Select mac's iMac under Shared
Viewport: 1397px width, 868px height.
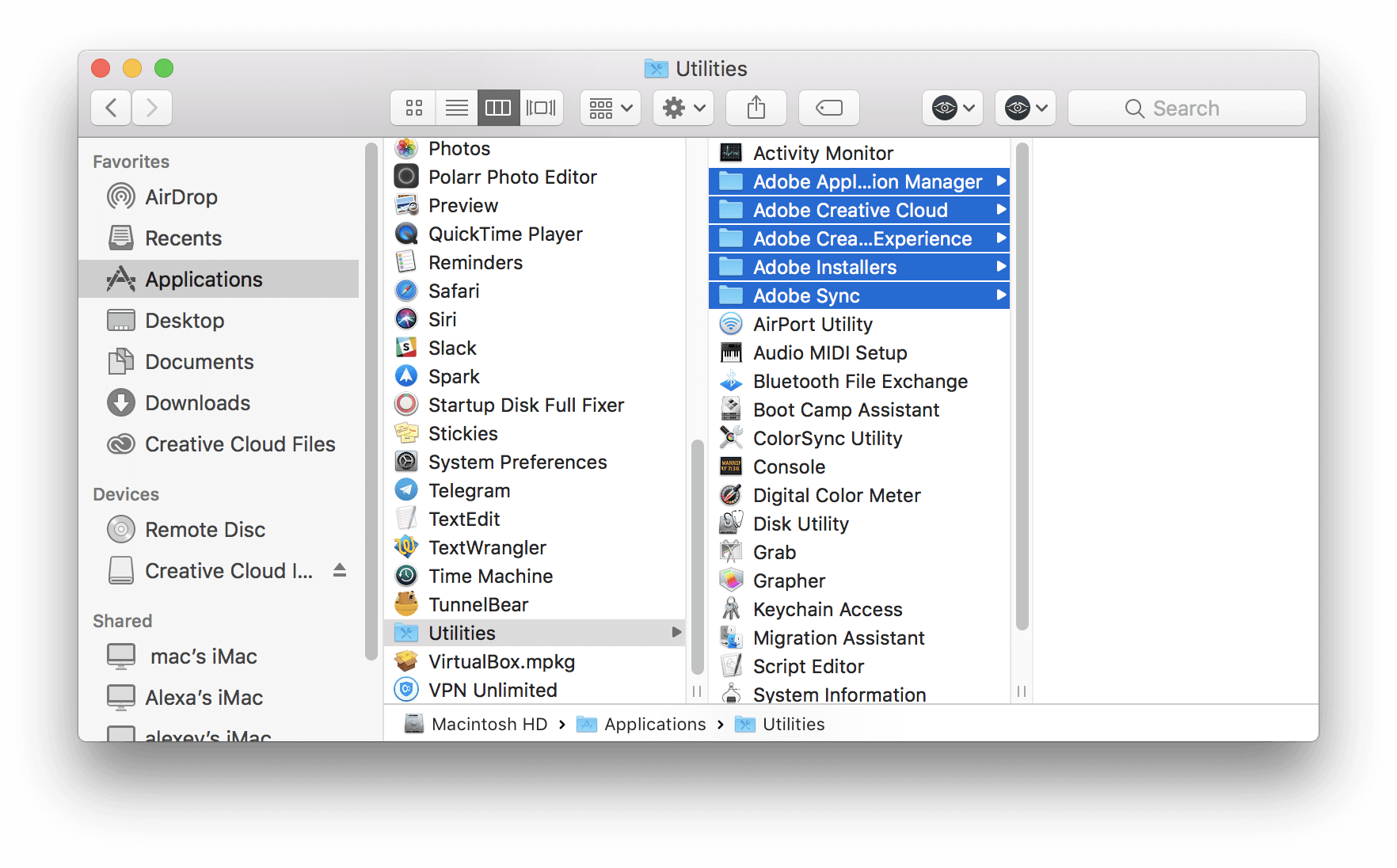pyautogui.click(x=219, y=657)
